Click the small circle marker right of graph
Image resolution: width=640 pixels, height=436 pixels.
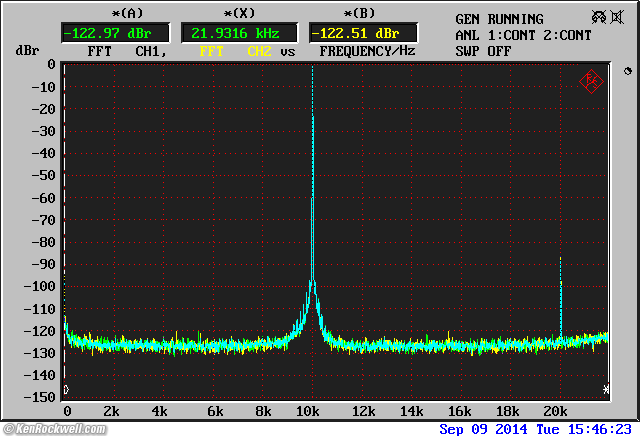tap(627, 72)
